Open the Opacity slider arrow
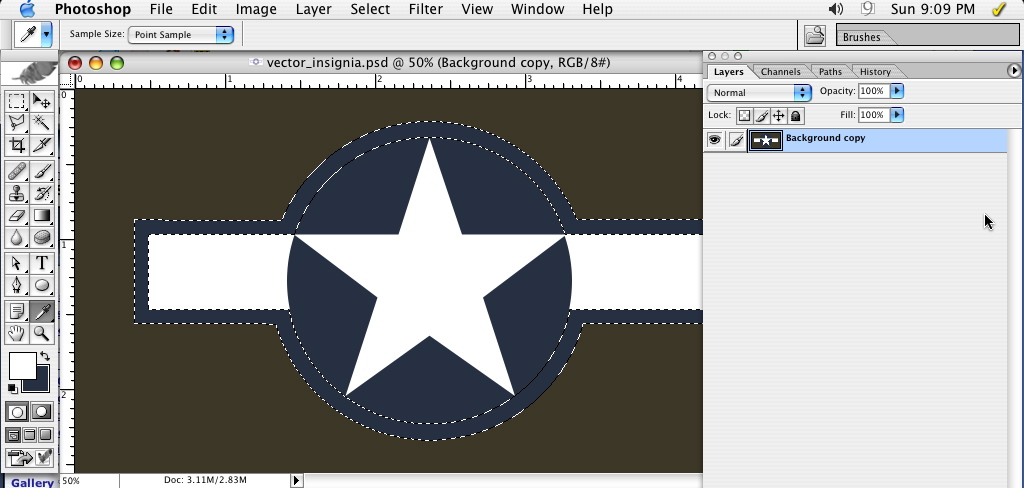1024x488 pixels. 897,91
